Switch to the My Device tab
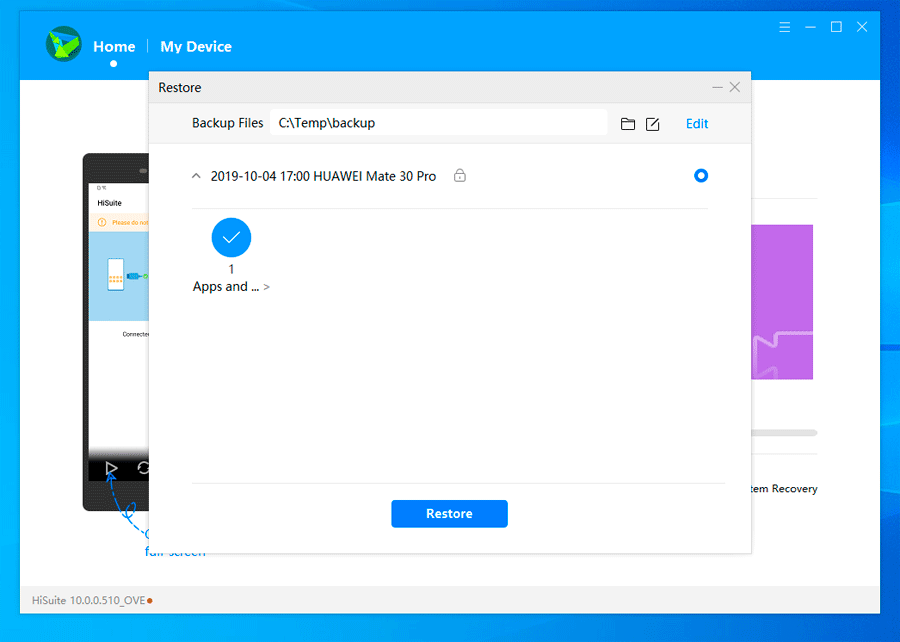 [x=196, y=46]
